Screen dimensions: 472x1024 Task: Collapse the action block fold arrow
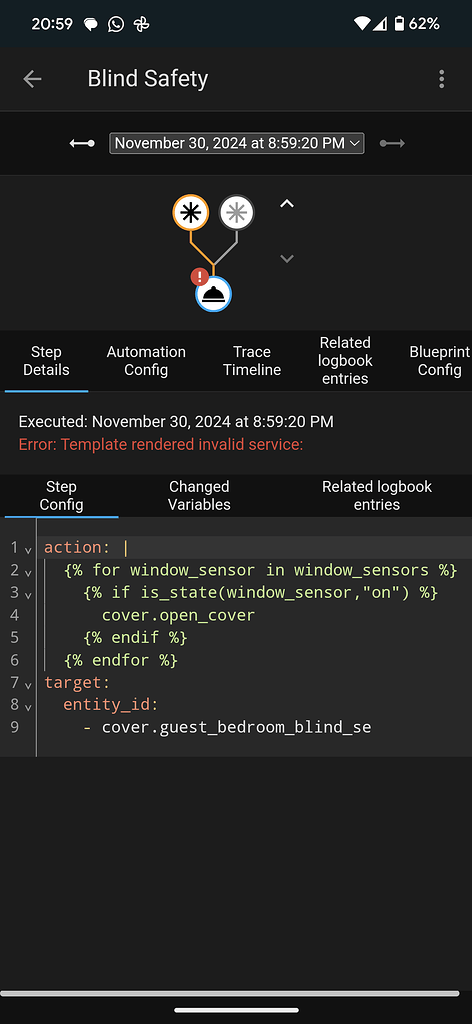(x=28, y=551)
